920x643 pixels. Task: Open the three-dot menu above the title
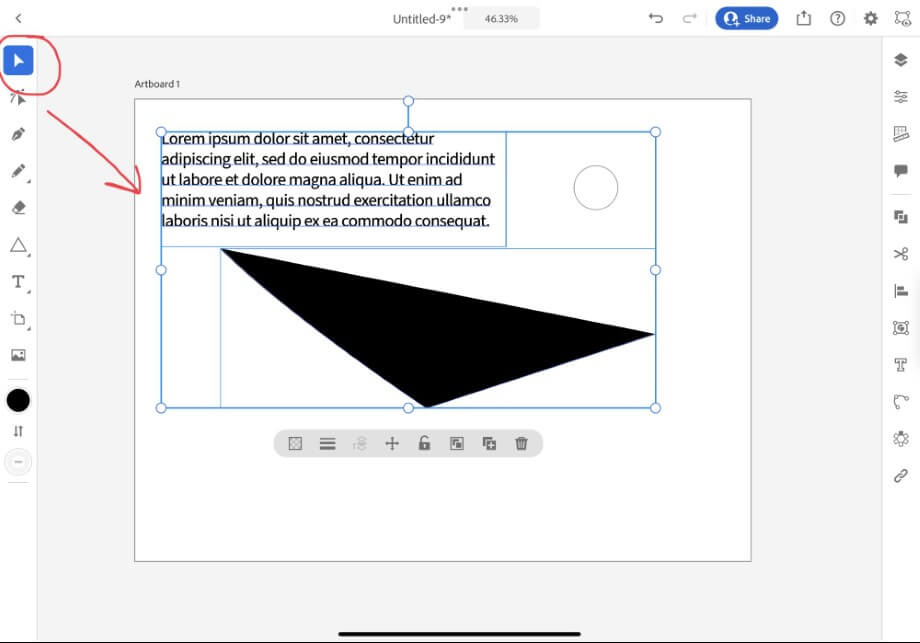(x=459, y=9)
